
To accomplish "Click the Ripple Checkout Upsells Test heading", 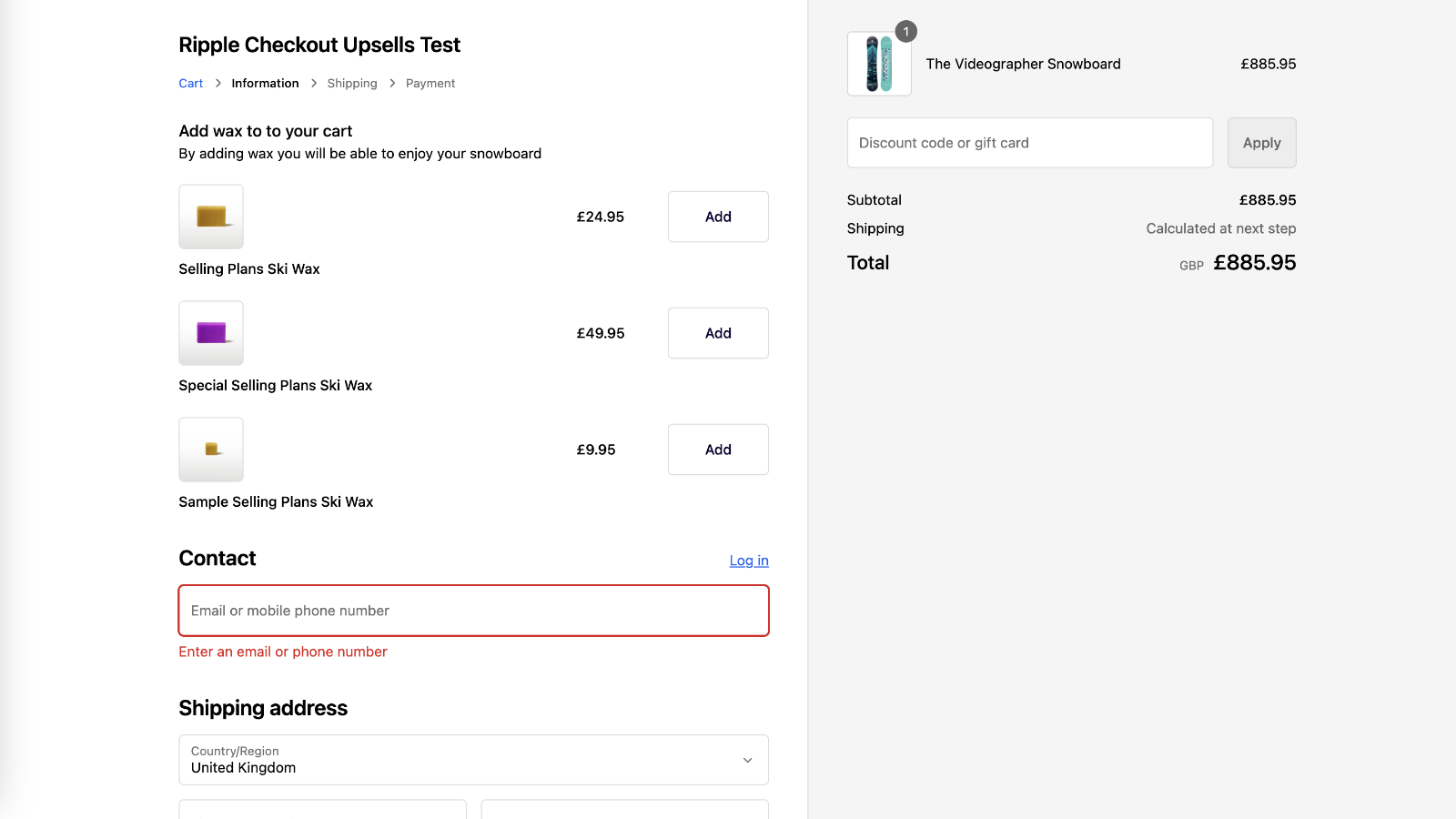I will (x=319, y=45).
